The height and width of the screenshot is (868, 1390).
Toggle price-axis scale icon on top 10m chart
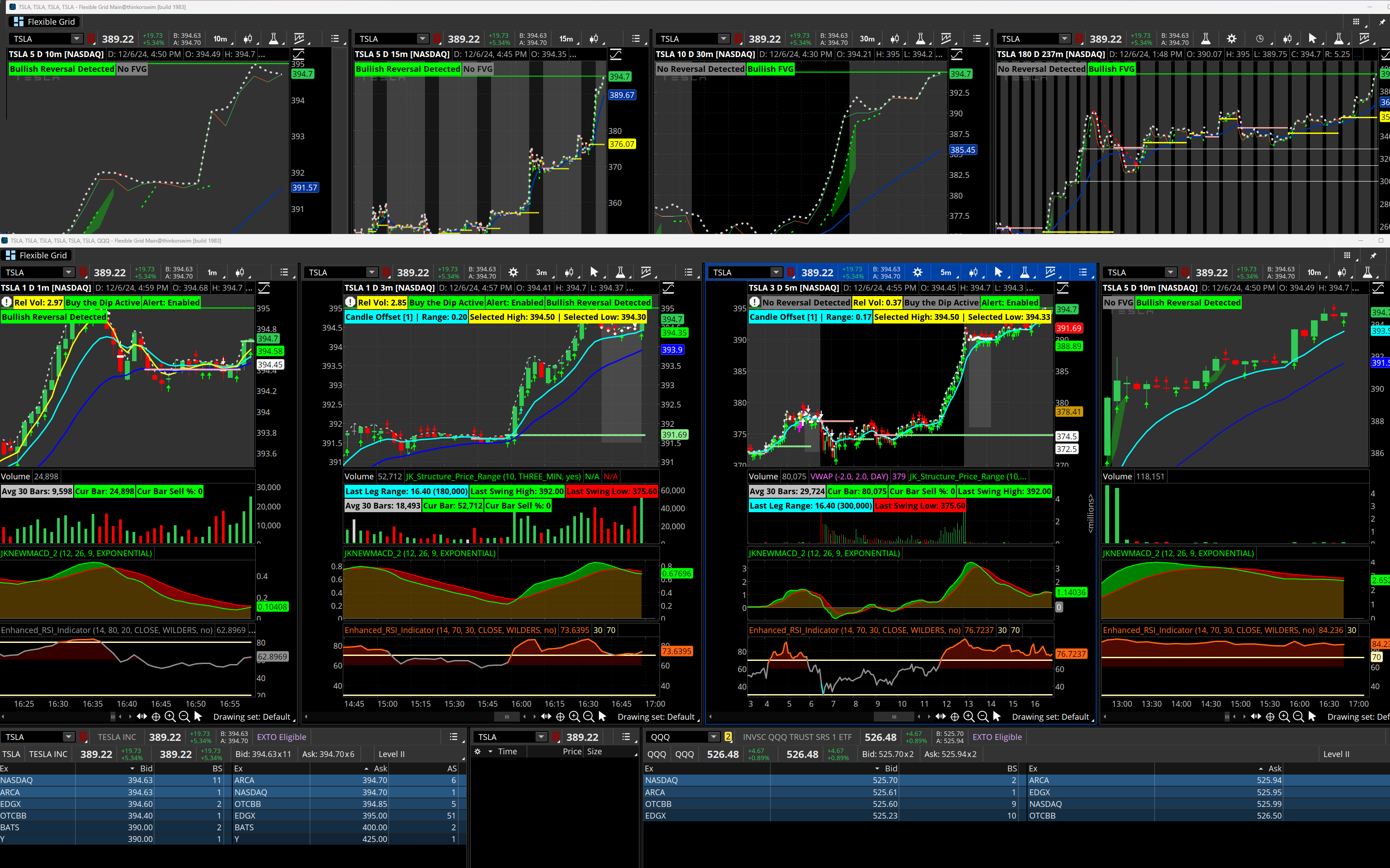point(299,54)
